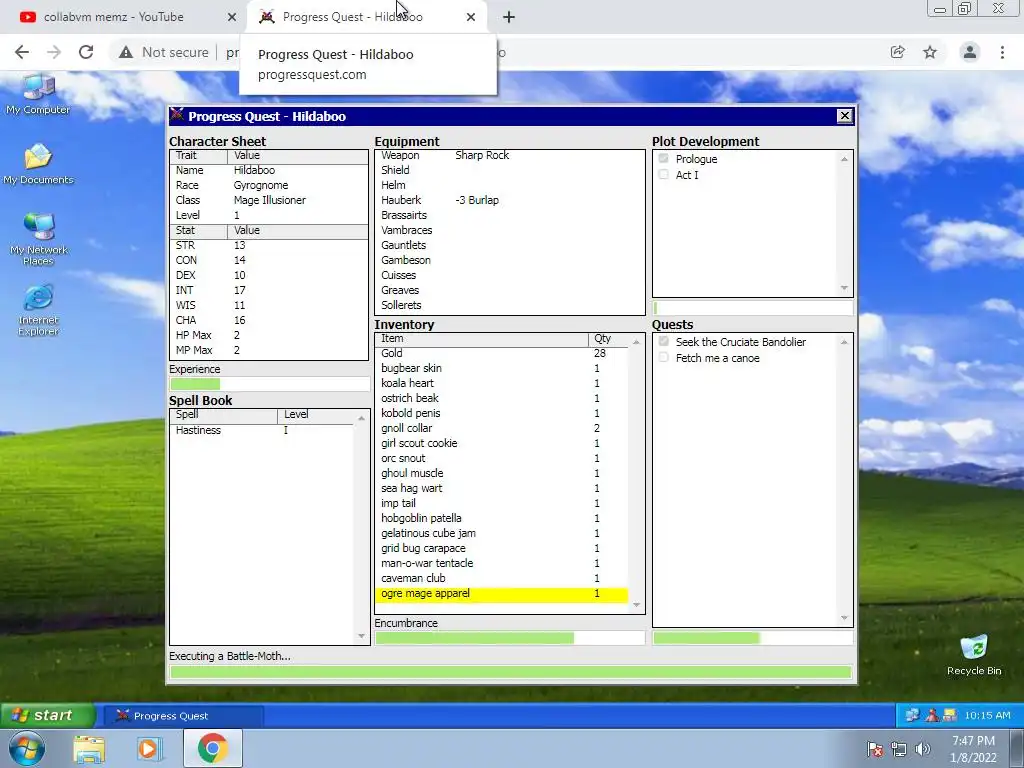
Task: Open the Chrome profile avatar
Action: tap(970, 52)
